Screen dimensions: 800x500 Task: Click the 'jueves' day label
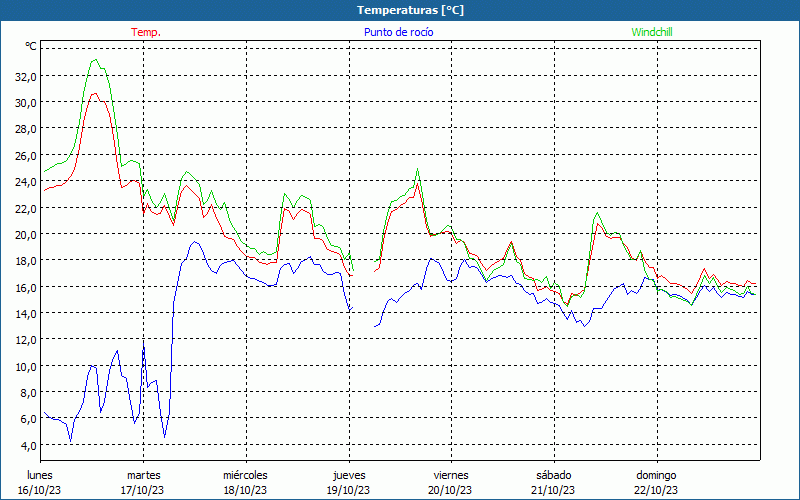click(x=349, y=475)
